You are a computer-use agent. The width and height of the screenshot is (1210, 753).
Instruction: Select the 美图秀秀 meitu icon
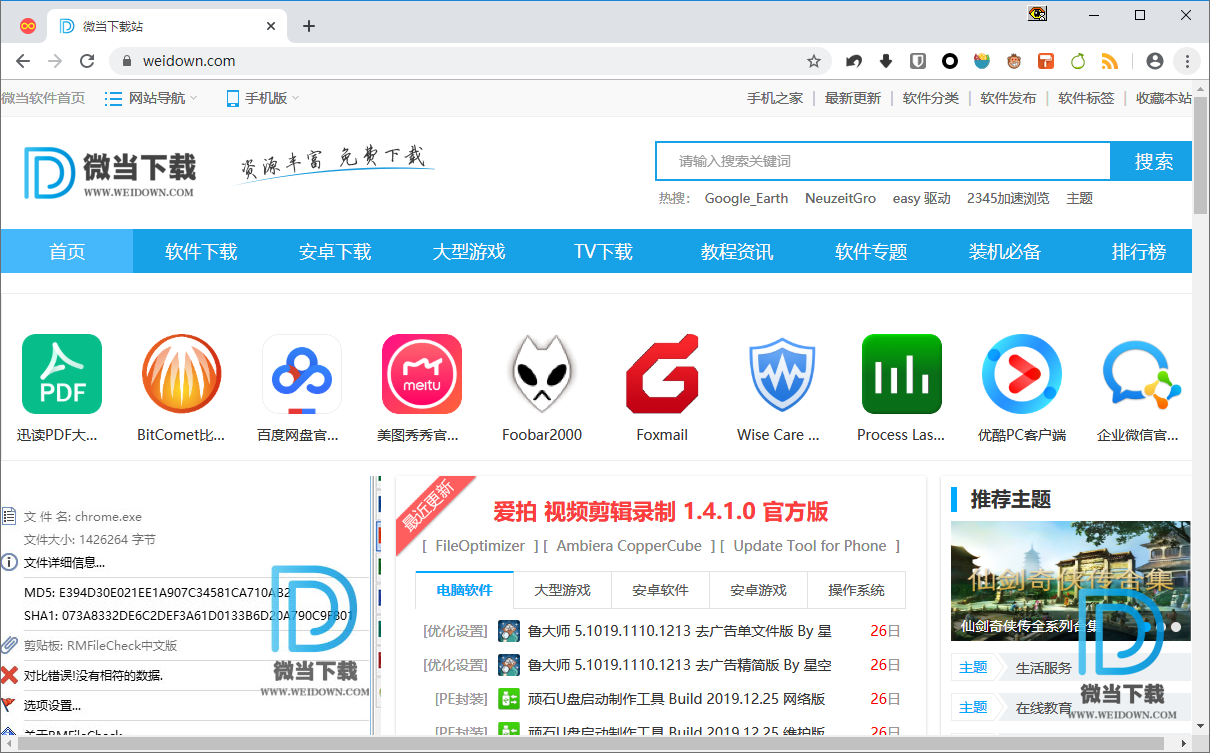[421, 374]
